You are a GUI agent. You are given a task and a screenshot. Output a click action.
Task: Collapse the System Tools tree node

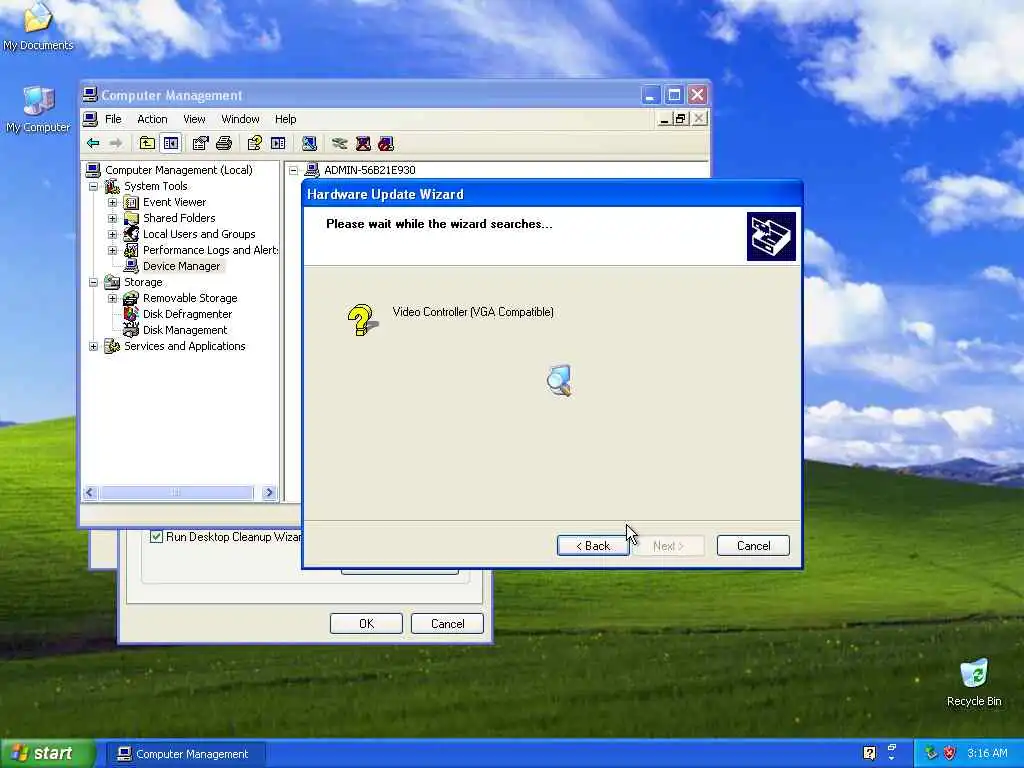[93, 186]
